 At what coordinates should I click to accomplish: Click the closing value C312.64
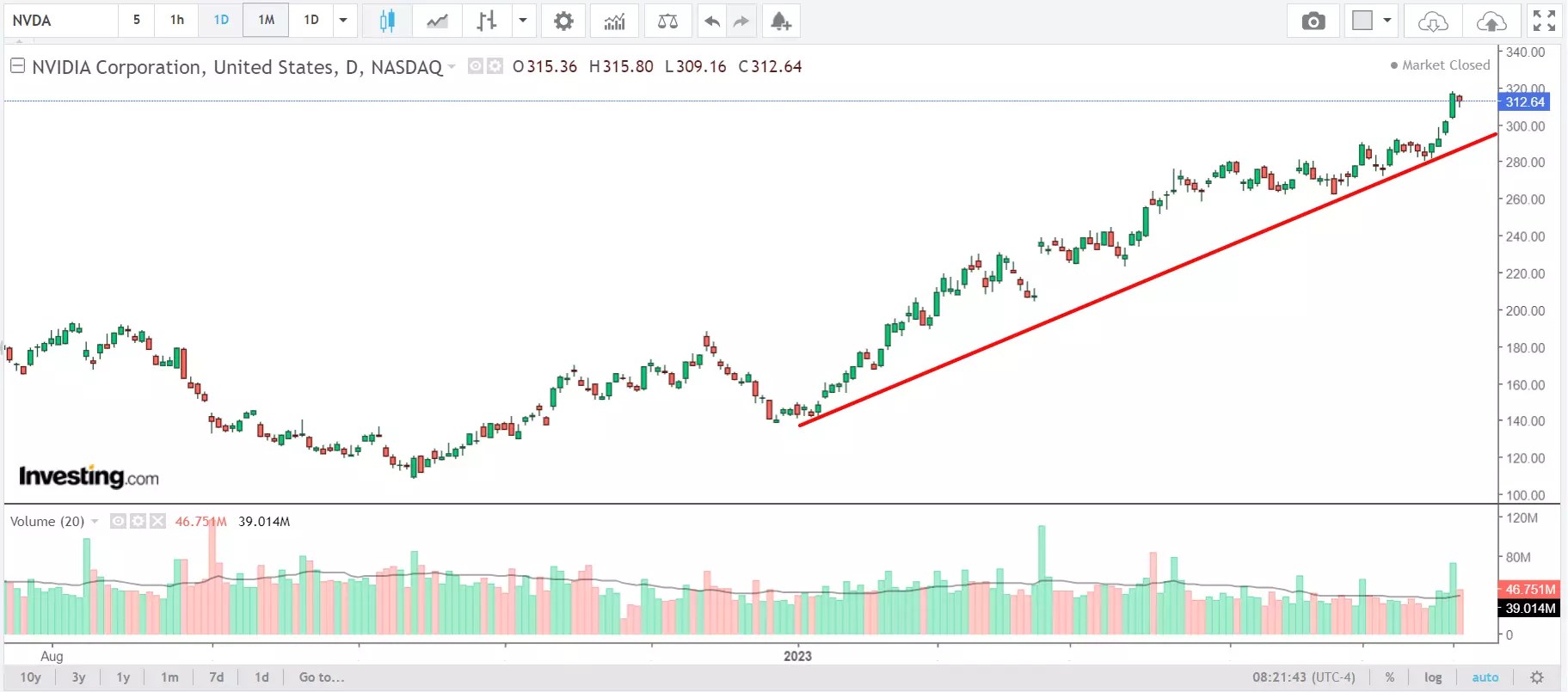[x=770, y=66]
